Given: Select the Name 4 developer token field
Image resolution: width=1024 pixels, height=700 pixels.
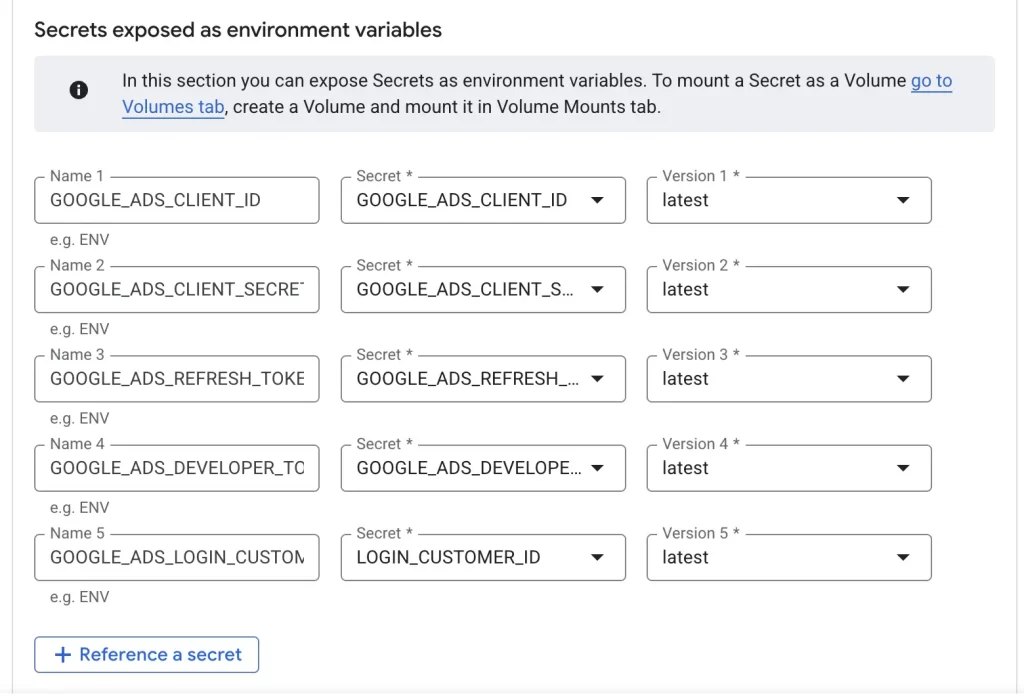Looking at the screenshot, I should (176, 468).
